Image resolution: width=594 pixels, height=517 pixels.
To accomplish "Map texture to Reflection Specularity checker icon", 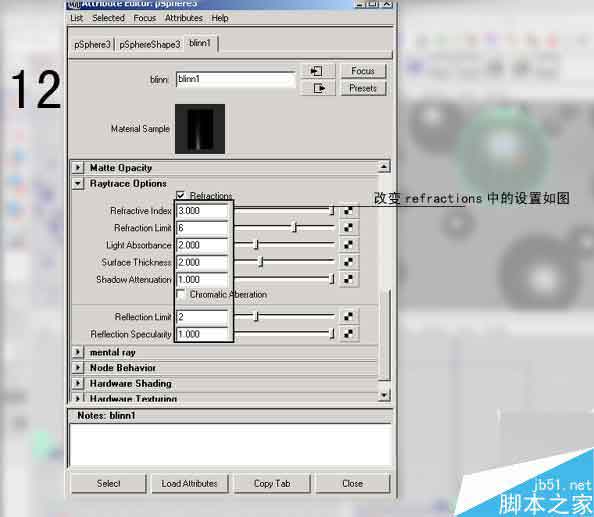I will point(348,334).
